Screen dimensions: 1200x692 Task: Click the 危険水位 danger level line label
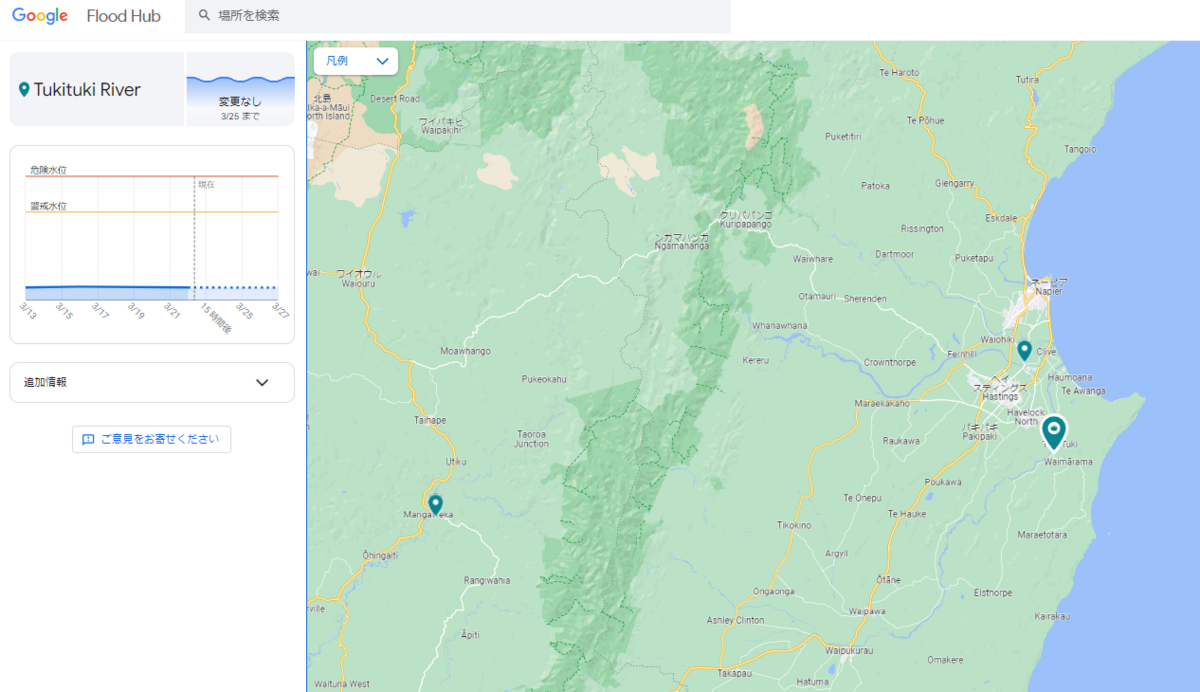click(48, 170)
